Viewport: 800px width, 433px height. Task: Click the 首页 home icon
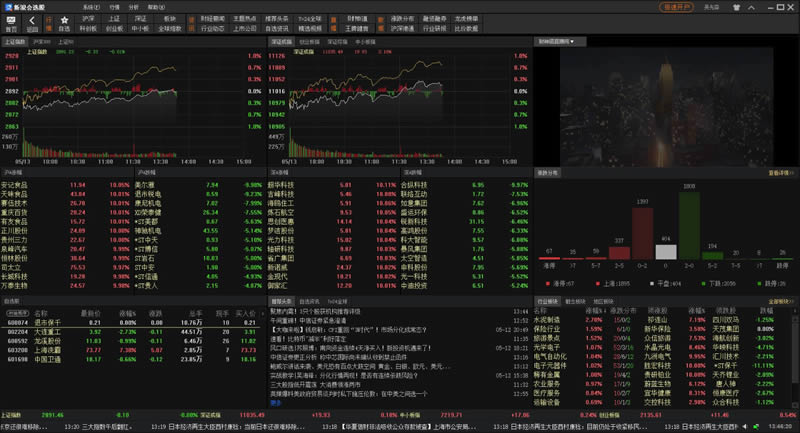pos(12,23)
